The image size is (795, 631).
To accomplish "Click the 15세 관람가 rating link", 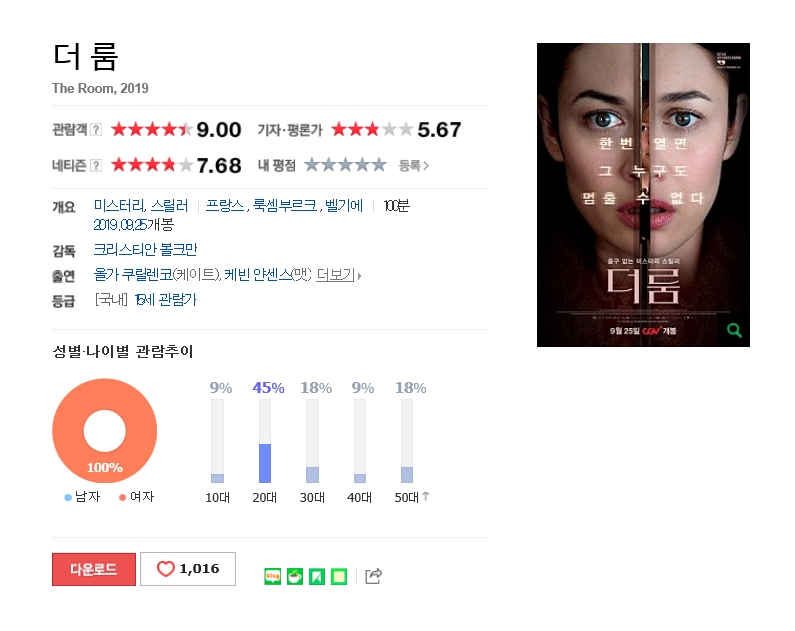I will point(166,300).
